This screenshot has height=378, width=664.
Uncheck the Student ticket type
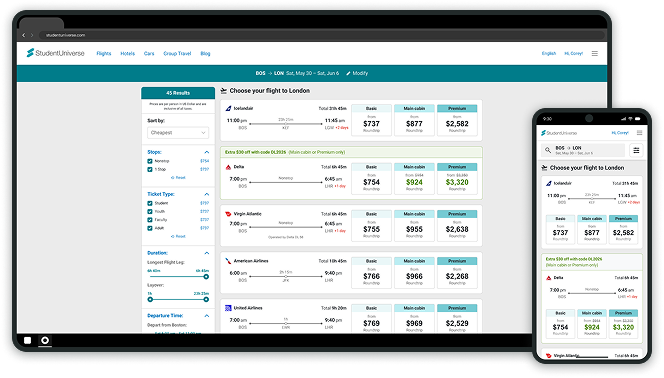pyautogui.click(x=149, y=203)
